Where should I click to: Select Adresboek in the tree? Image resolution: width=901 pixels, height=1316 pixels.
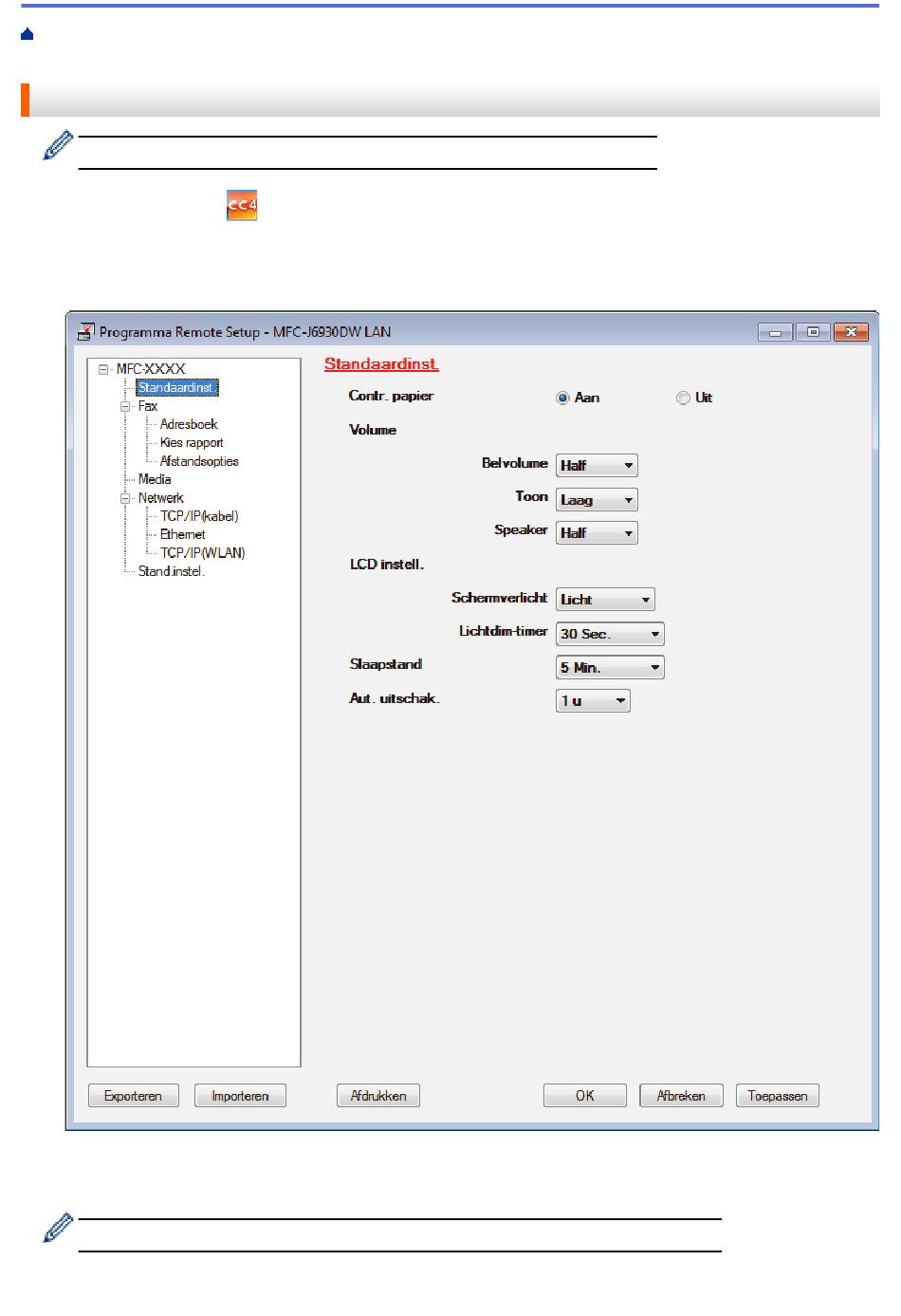[189, 424]
